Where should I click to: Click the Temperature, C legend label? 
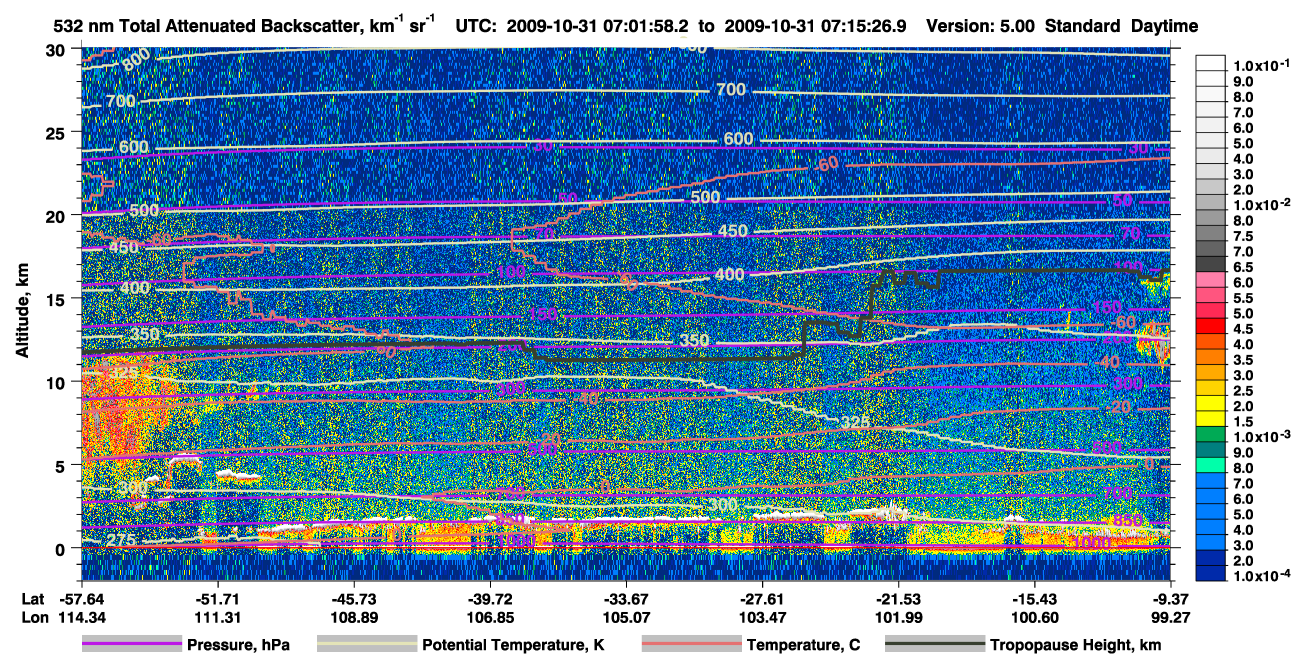coord(803,646)
